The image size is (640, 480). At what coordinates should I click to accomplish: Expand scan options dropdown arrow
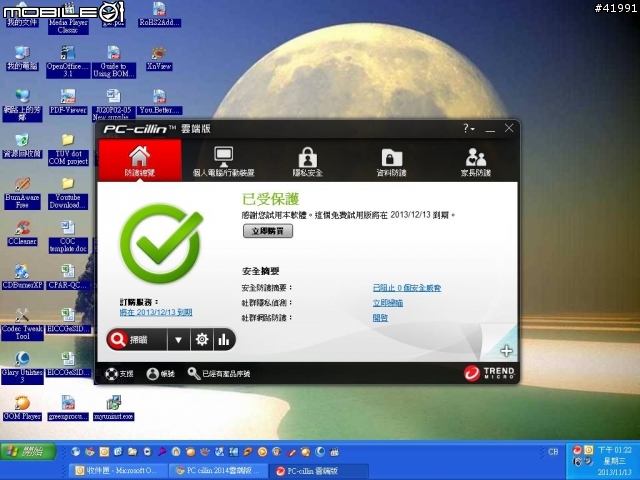(178, 340)
